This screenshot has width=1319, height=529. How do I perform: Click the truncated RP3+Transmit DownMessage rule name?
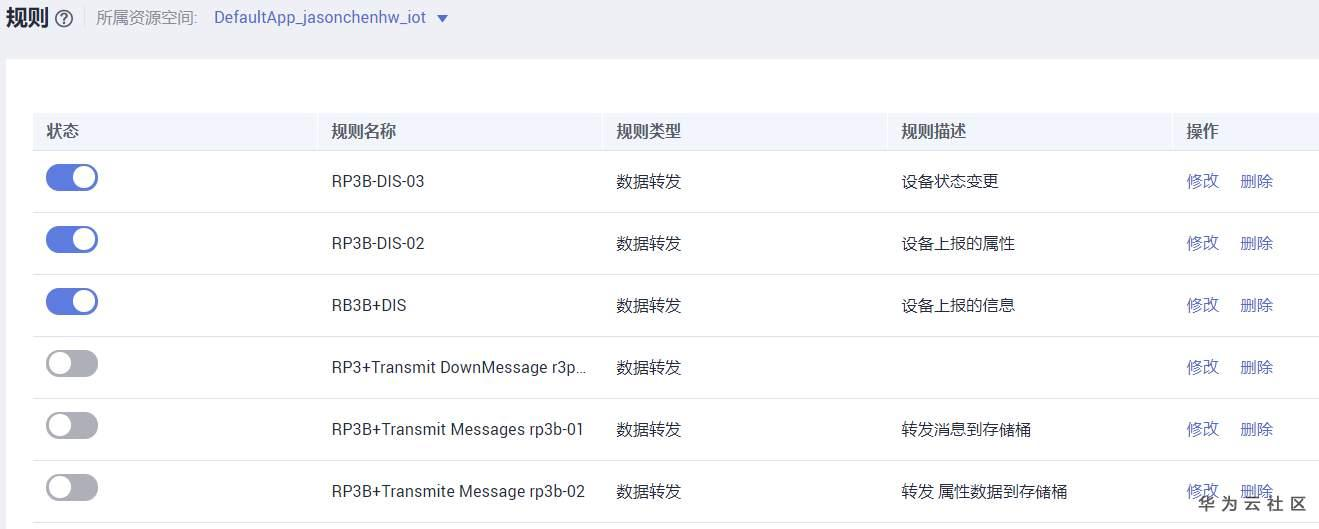(458, 368)
